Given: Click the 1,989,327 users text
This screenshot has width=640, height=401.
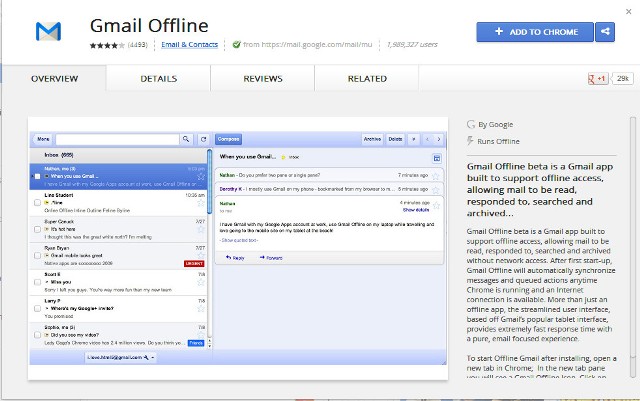Looking at the screenshot, I should (x=412, y=45).
